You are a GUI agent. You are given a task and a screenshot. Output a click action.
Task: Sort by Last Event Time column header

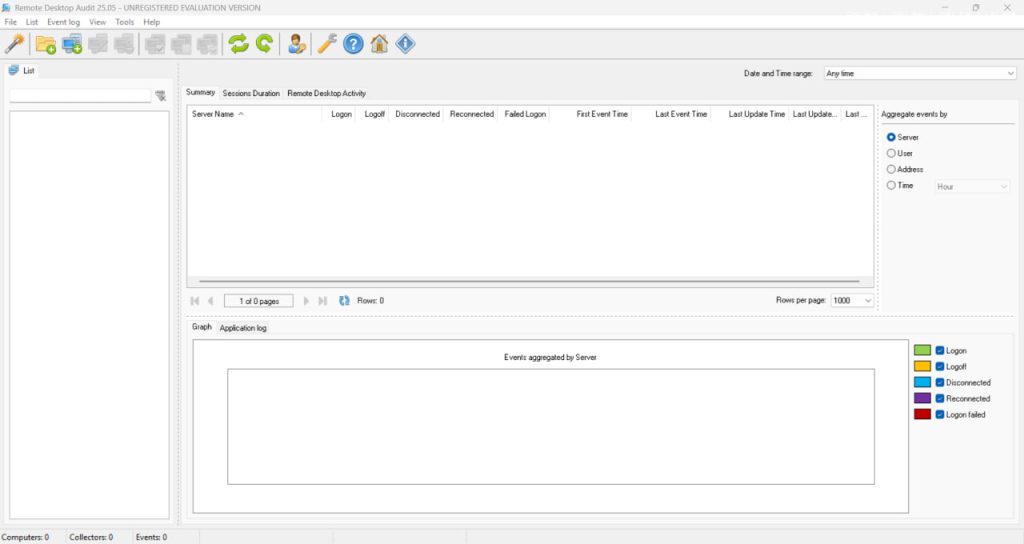tap(671, 114)
